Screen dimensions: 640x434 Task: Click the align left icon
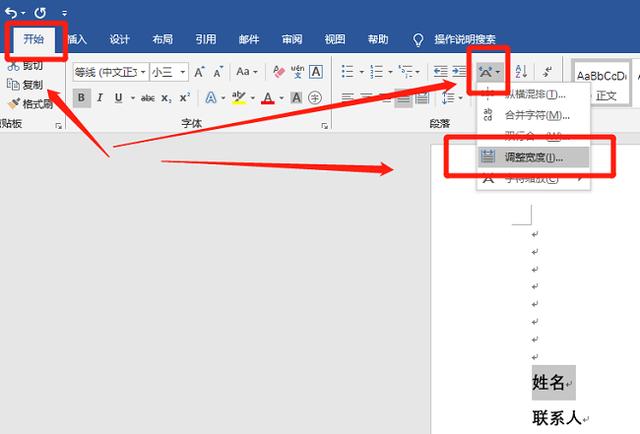[x=347, y=98]
